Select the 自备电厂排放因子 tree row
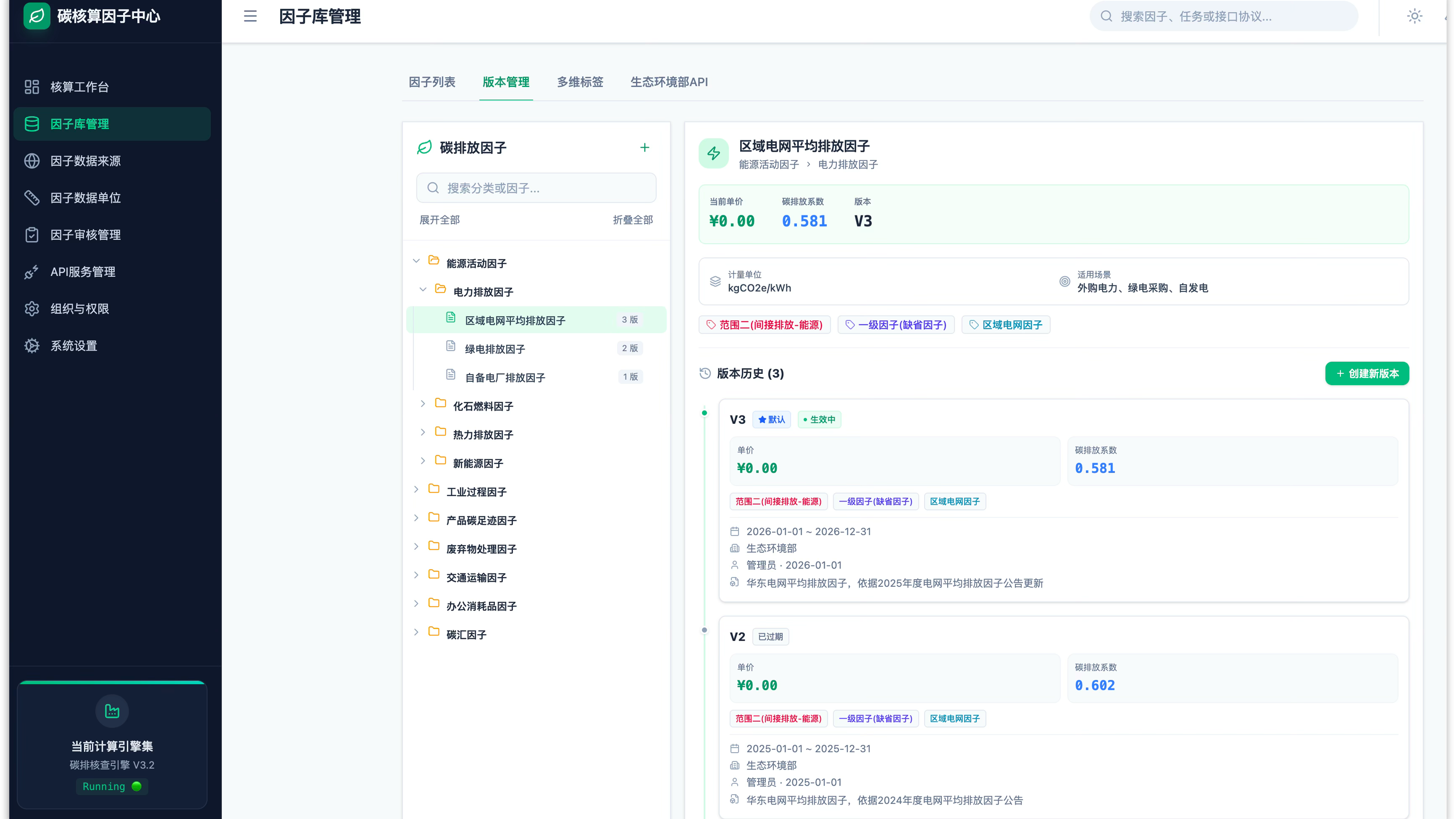Image resolution: width=1456 pixels, height=819 pixels. pyautogui.click(x=536, y=377)
